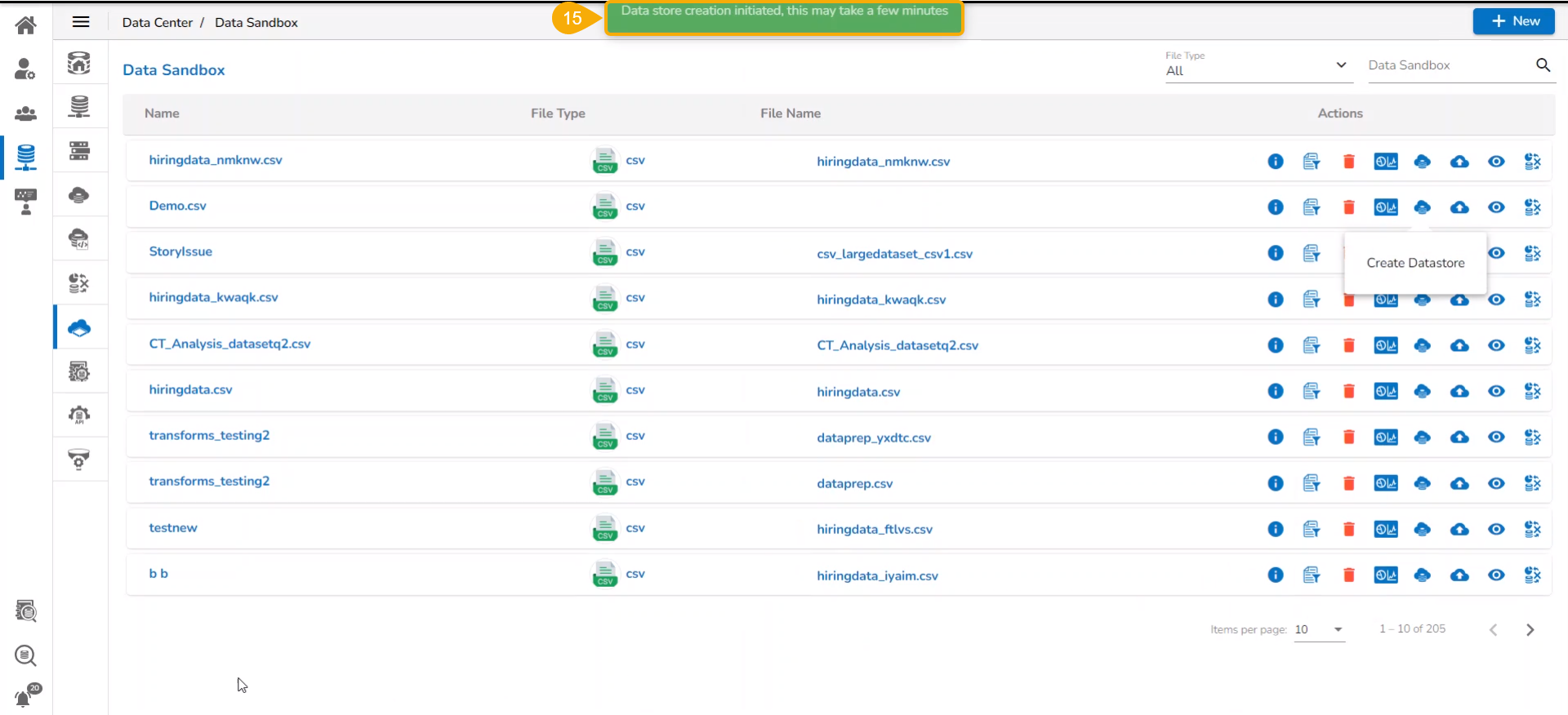The width and height of the screenshot is (1568, 715).
Task: Click file name hiringdata_ftlvs.csv
Action: [875, 530]
